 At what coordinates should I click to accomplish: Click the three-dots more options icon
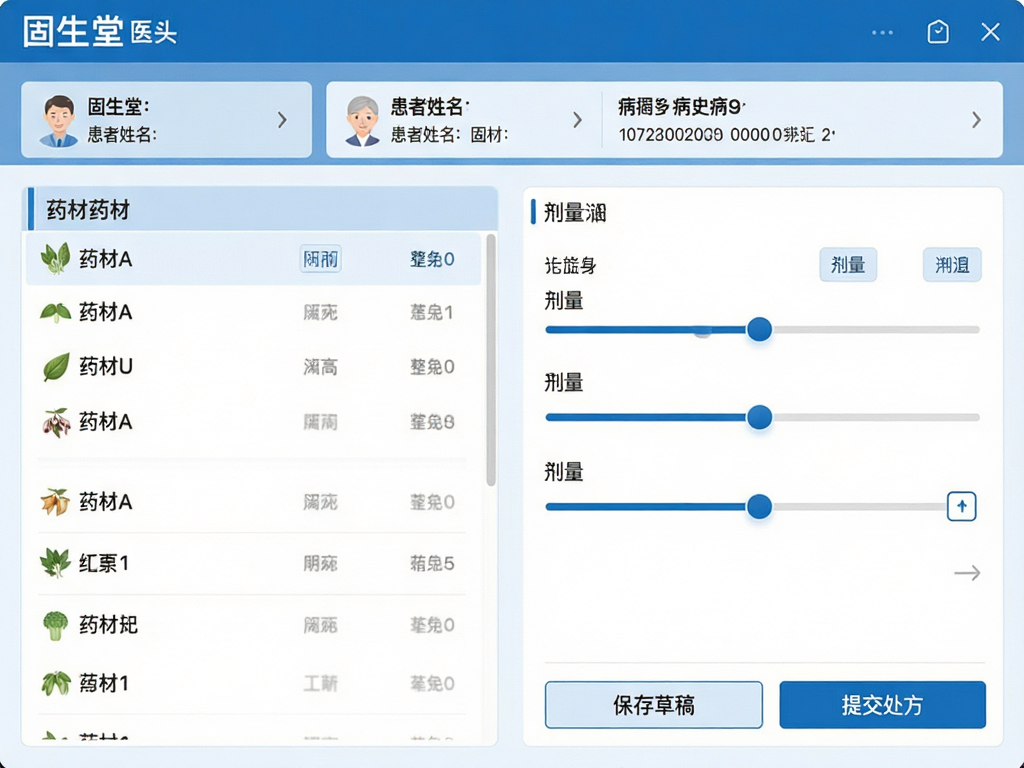pyautogui.click(x=882, y=33)
